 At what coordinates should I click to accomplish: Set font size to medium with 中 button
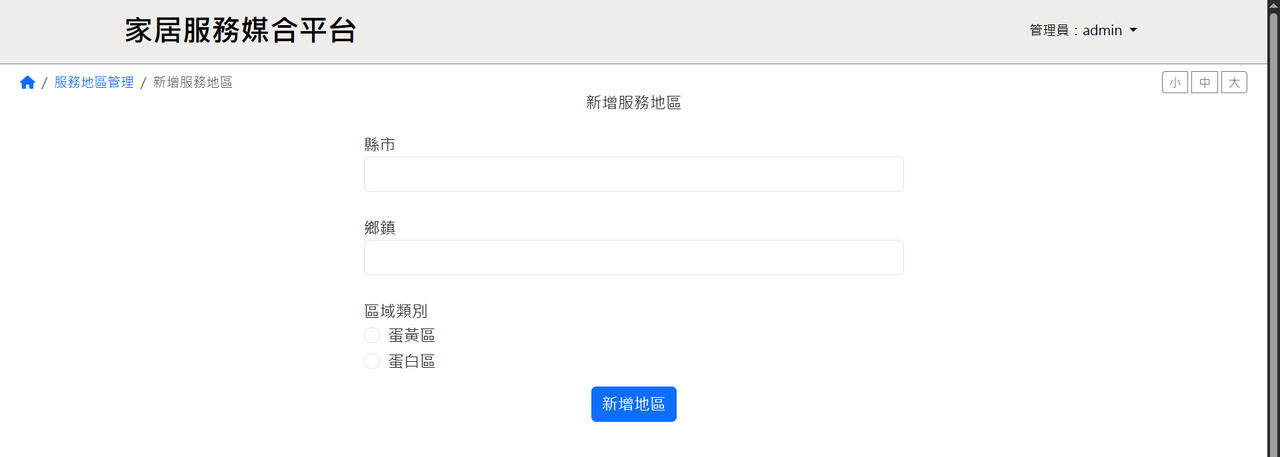click(1204, 82)
